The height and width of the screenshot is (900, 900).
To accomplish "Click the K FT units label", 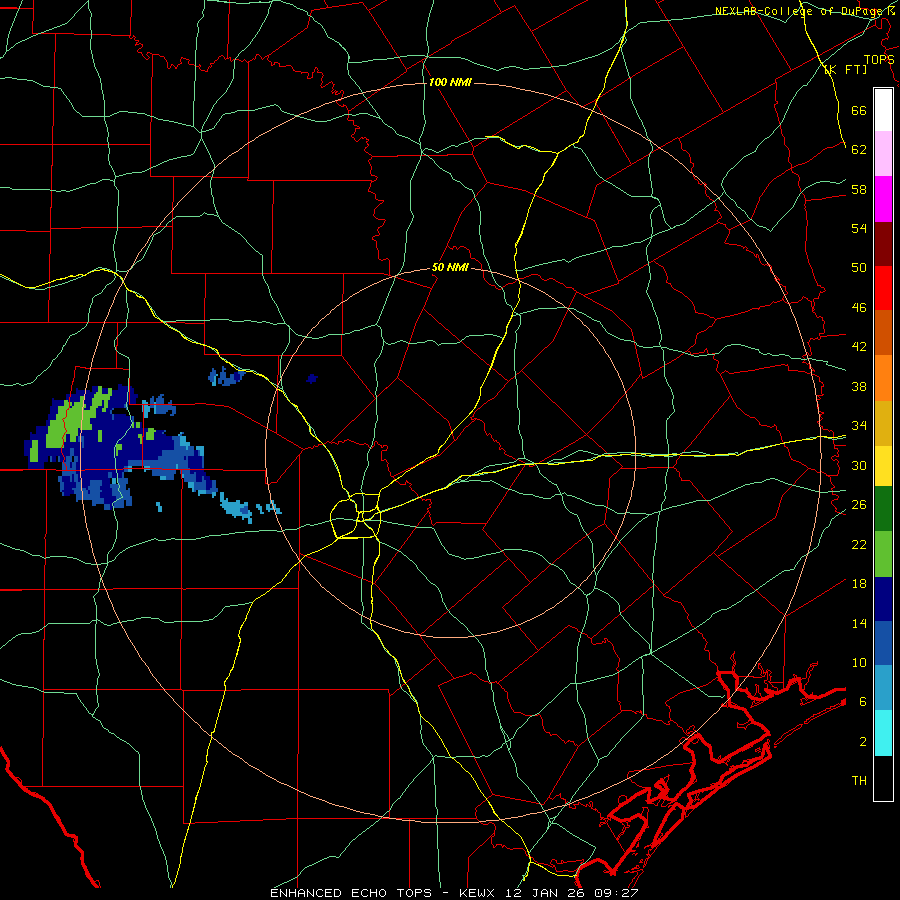I will point(846,69).
